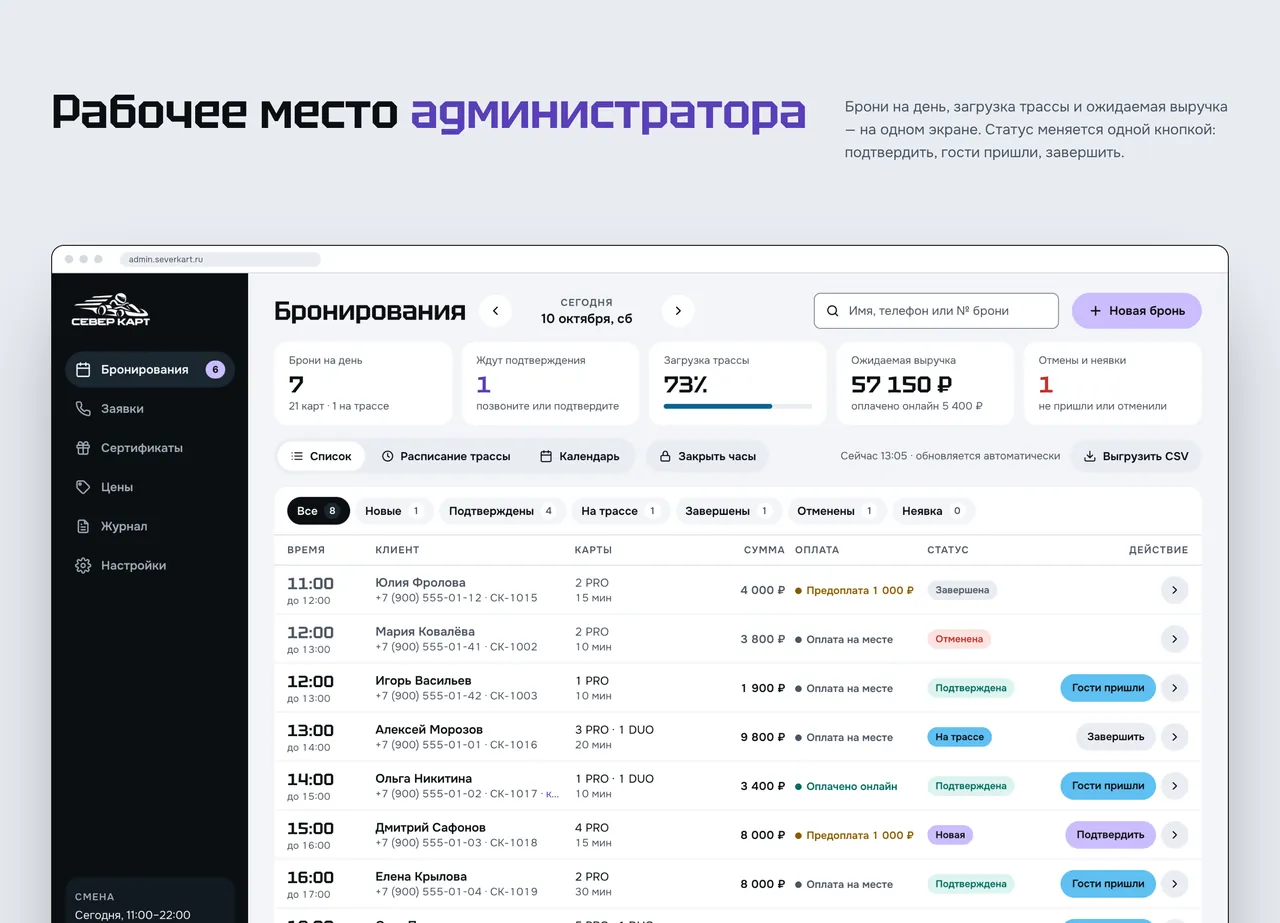Open Цены section in sidebar
The height and width of the screenshot is (923, 1280).
150,487
